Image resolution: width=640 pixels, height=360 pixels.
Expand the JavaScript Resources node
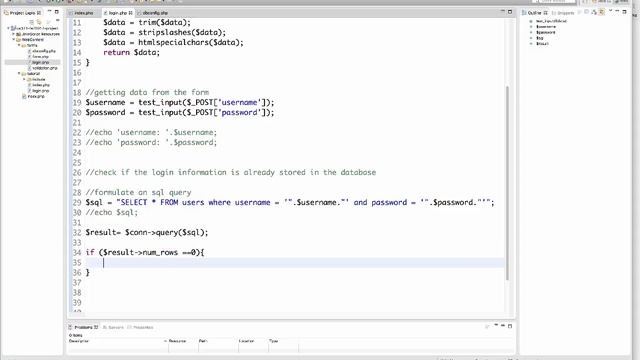(13, 34)
